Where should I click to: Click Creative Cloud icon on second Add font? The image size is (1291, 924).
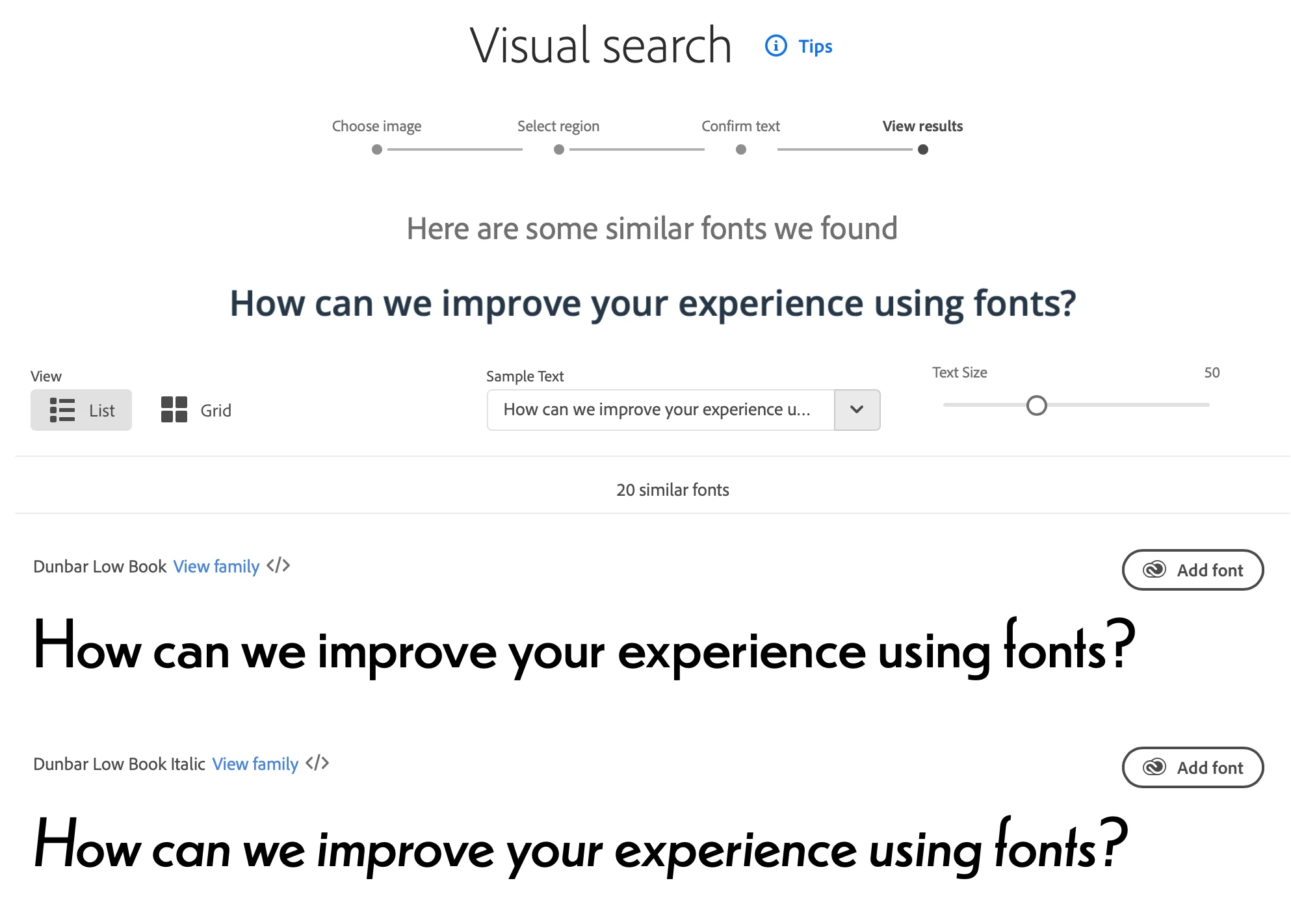pos(1154,767)
